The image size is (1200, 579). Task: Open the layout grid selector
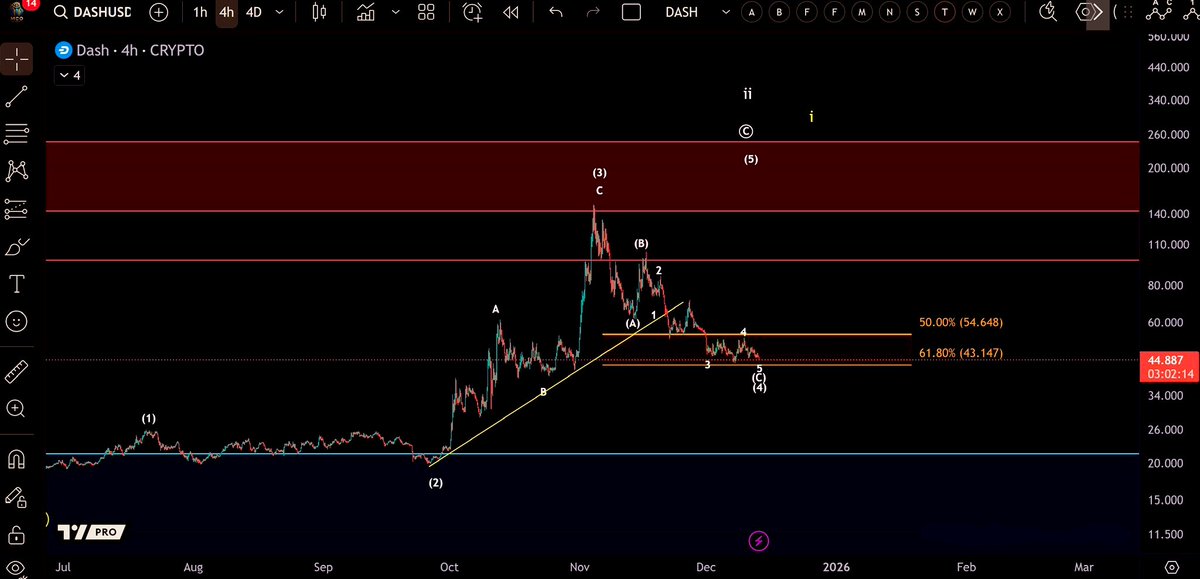427,13
